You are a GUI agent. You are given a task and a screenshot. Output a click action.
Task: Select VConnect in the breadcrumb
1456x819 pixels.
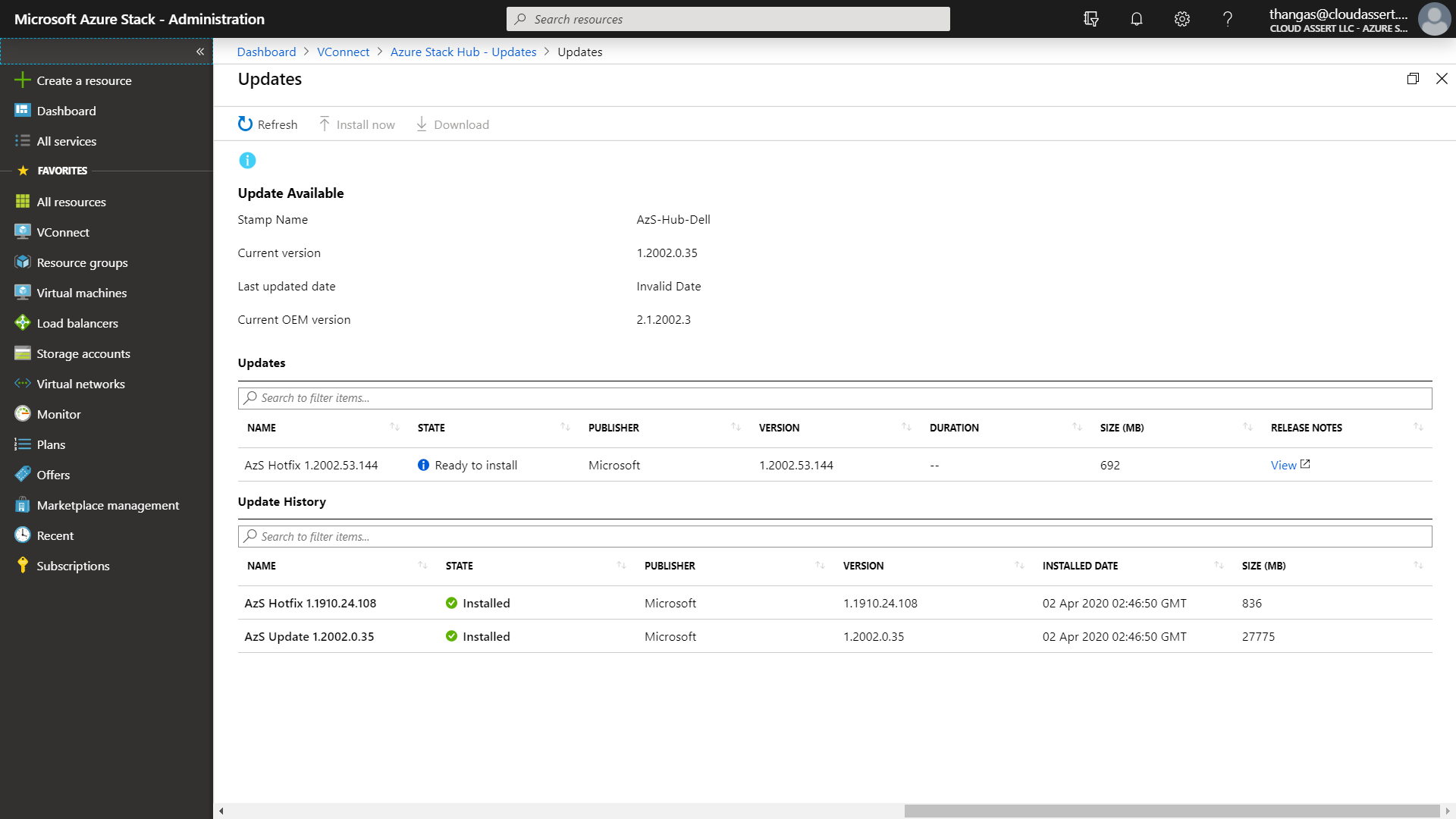tap(343, 52)
